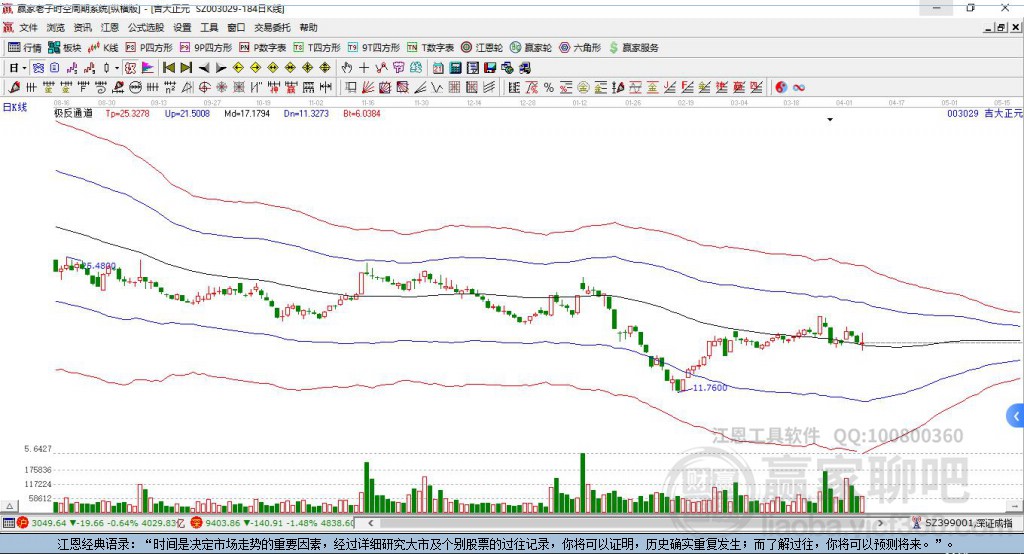Open the calendar icon numbered 21
Screen dimensions: 1024x554
(x=438, y=68)
